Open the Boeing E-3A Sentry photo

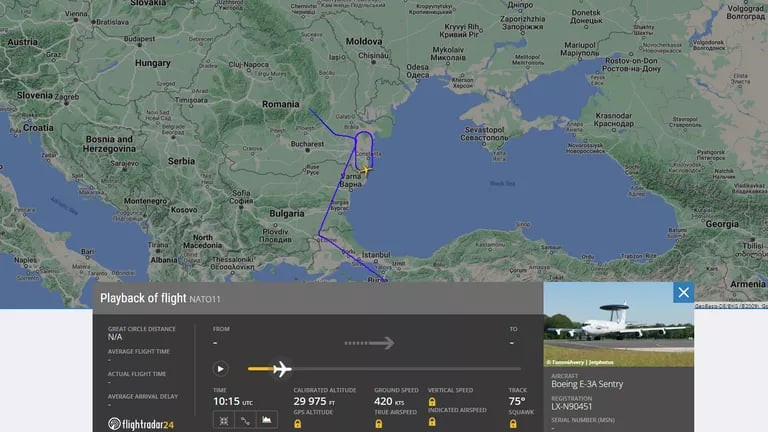click(x=618, y=325)
